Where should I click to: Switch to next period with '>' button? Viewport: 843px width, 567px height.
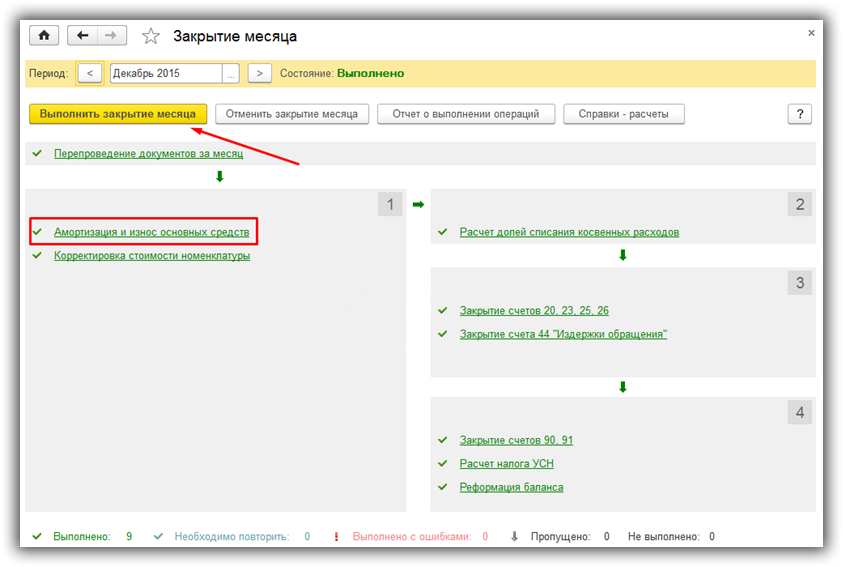click(260, 73)
